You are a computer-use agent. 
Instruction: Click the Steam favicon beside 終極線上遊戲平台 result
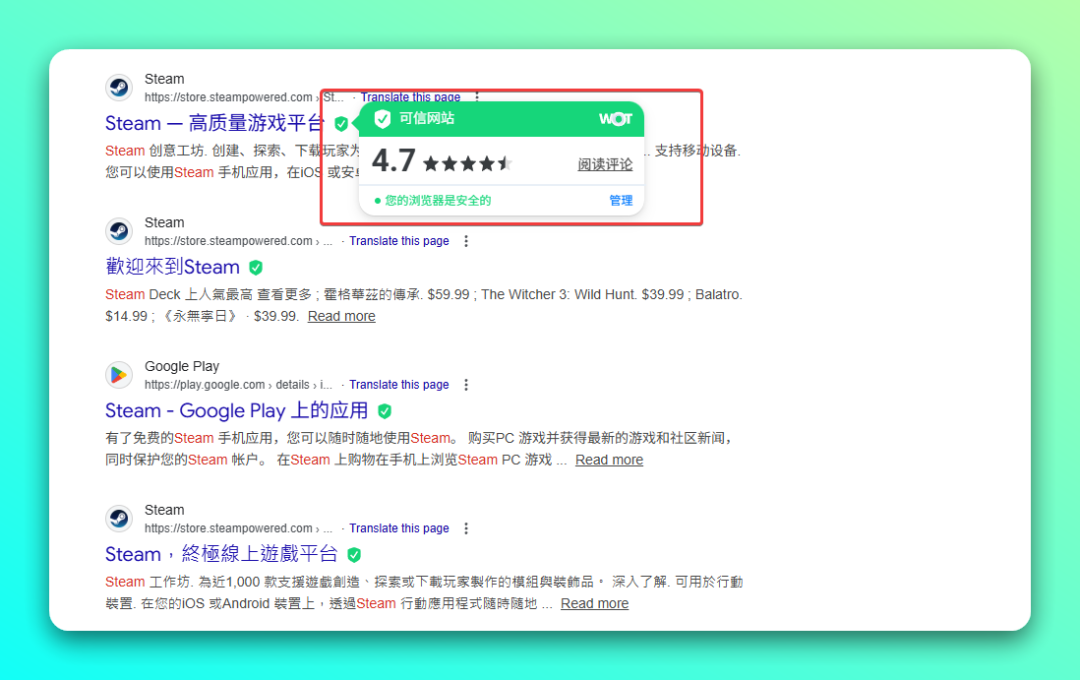(119, 518)
